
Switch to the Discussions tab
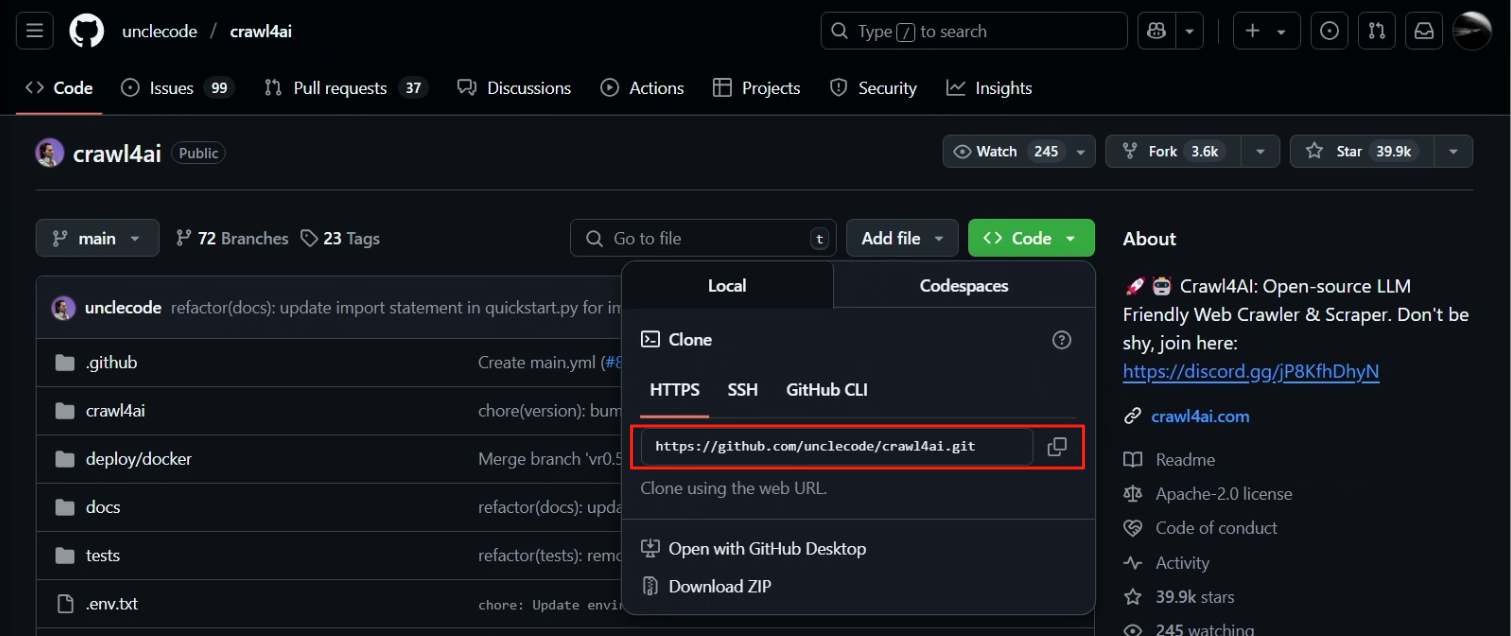(x=514, y=88)
